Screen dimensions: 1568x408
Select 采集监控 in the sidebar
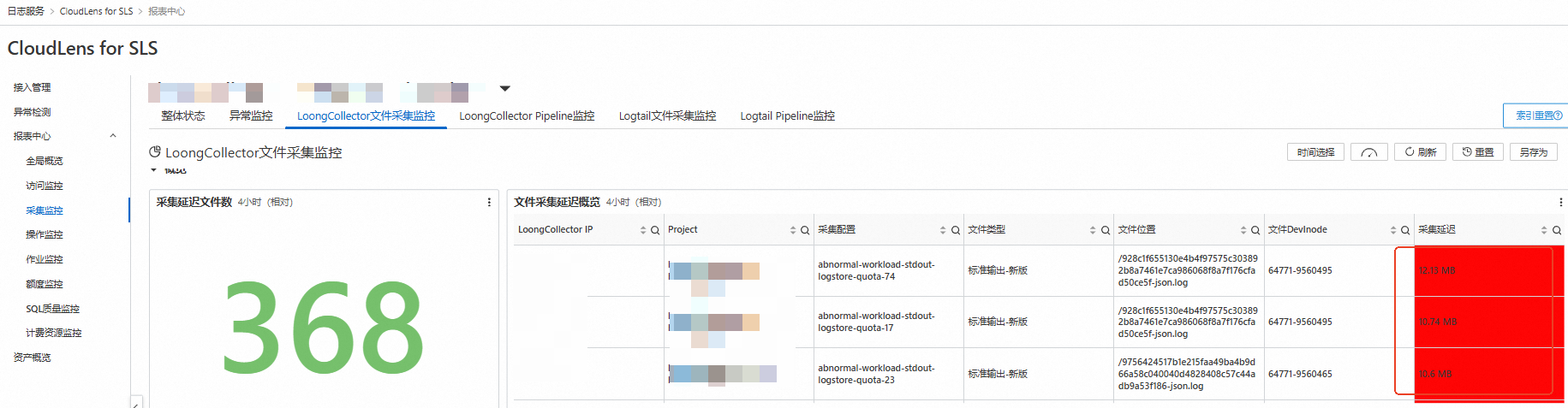[x=45, y=210]
